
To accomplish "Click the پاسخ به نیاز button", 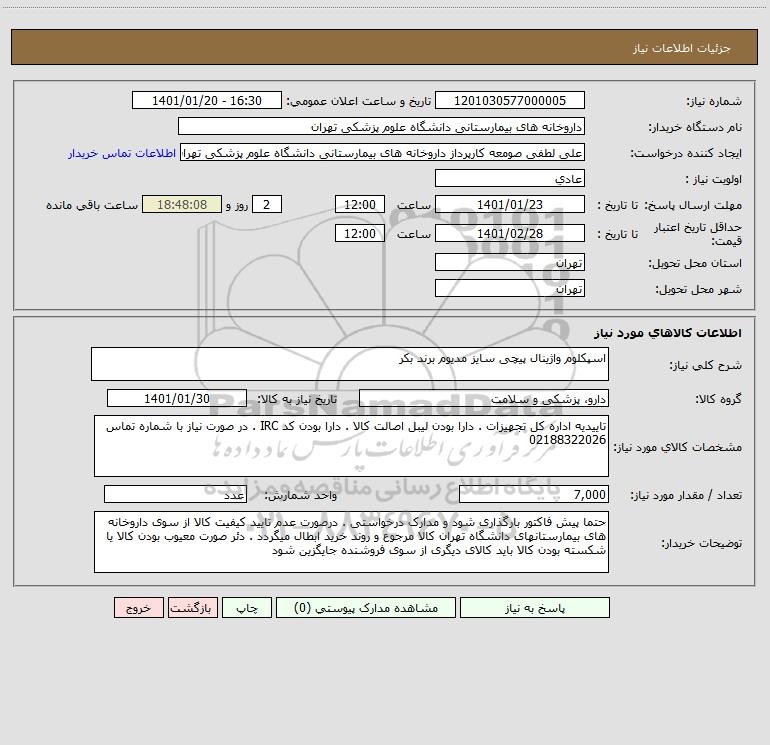I will tap(535, 607).
